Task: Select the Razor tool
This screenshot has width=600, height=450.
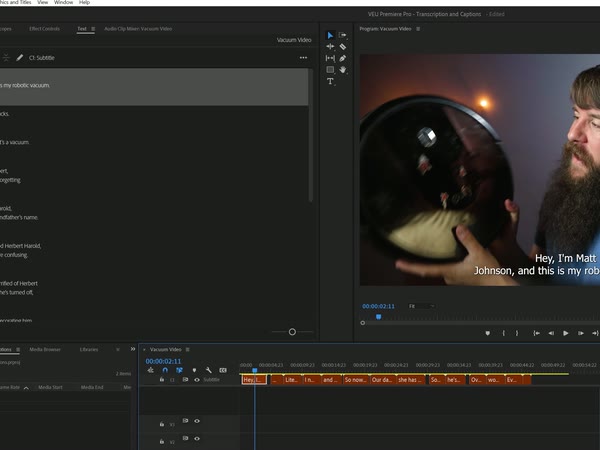Action: (x=342, y=47)
